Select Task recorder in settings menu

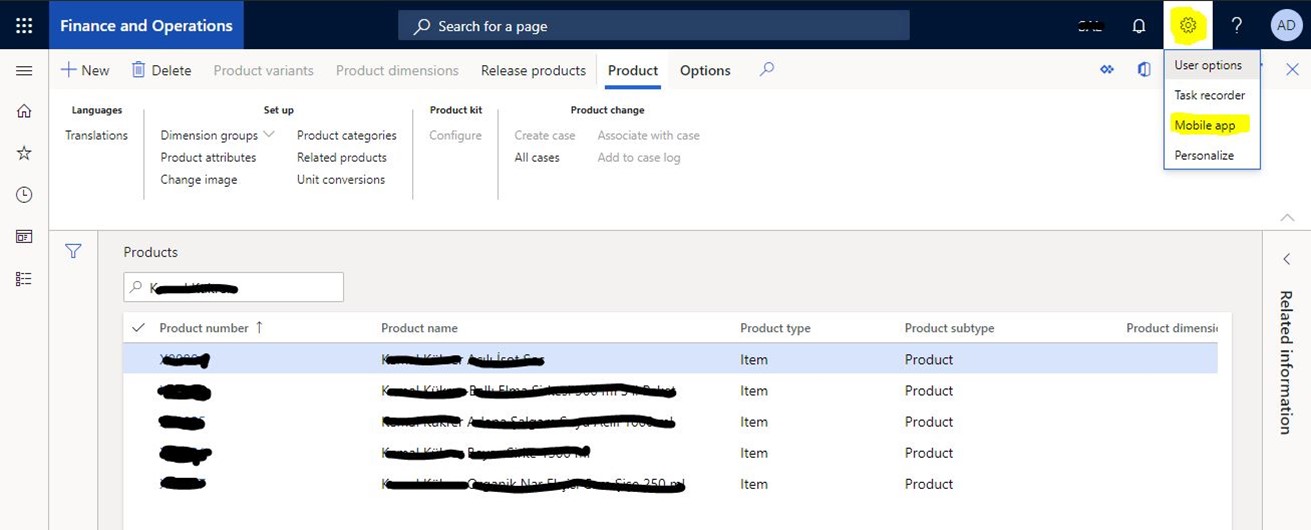1210,95
